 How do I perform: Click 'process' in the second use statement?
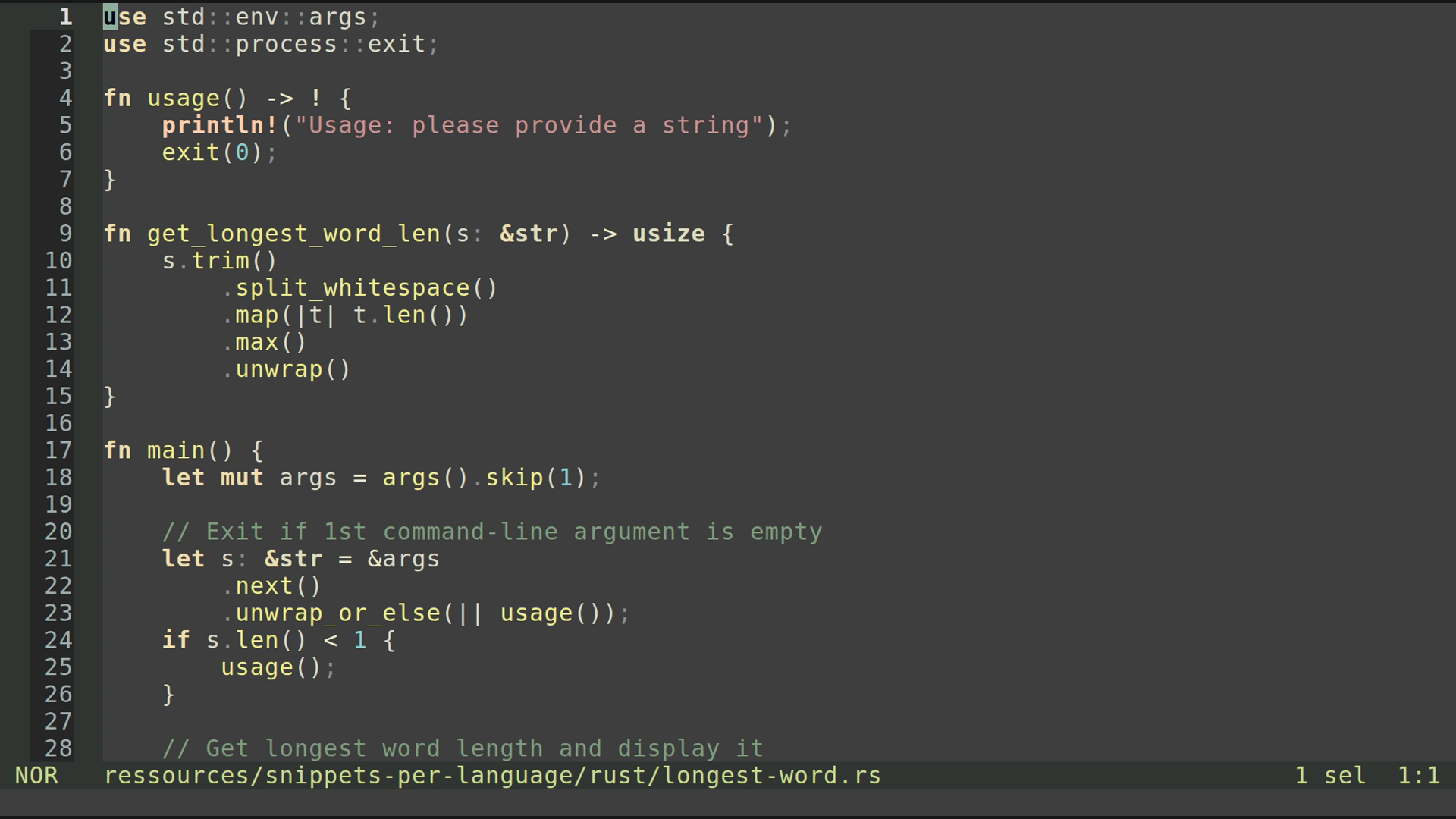[x=286, y=44]
